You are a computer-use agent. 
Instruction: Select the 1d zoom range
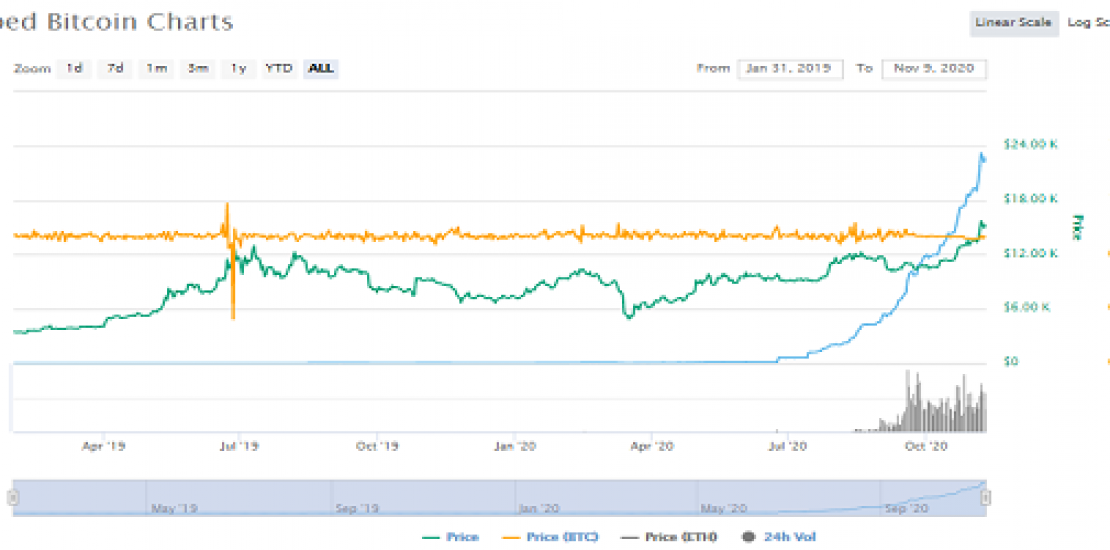point(74,68)
